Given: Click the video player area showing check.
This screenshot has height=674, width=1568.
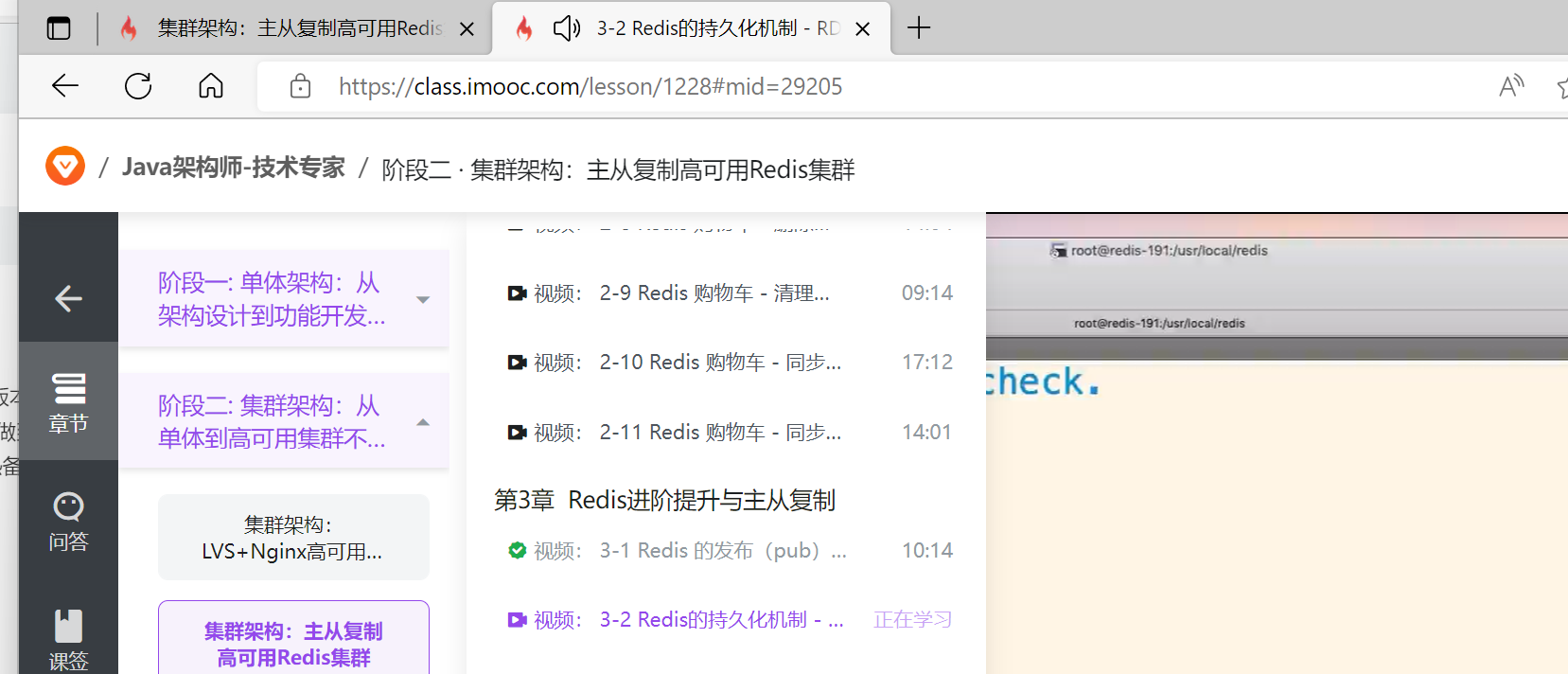Looking at the screenshot, I should (x=1277, y=443).
